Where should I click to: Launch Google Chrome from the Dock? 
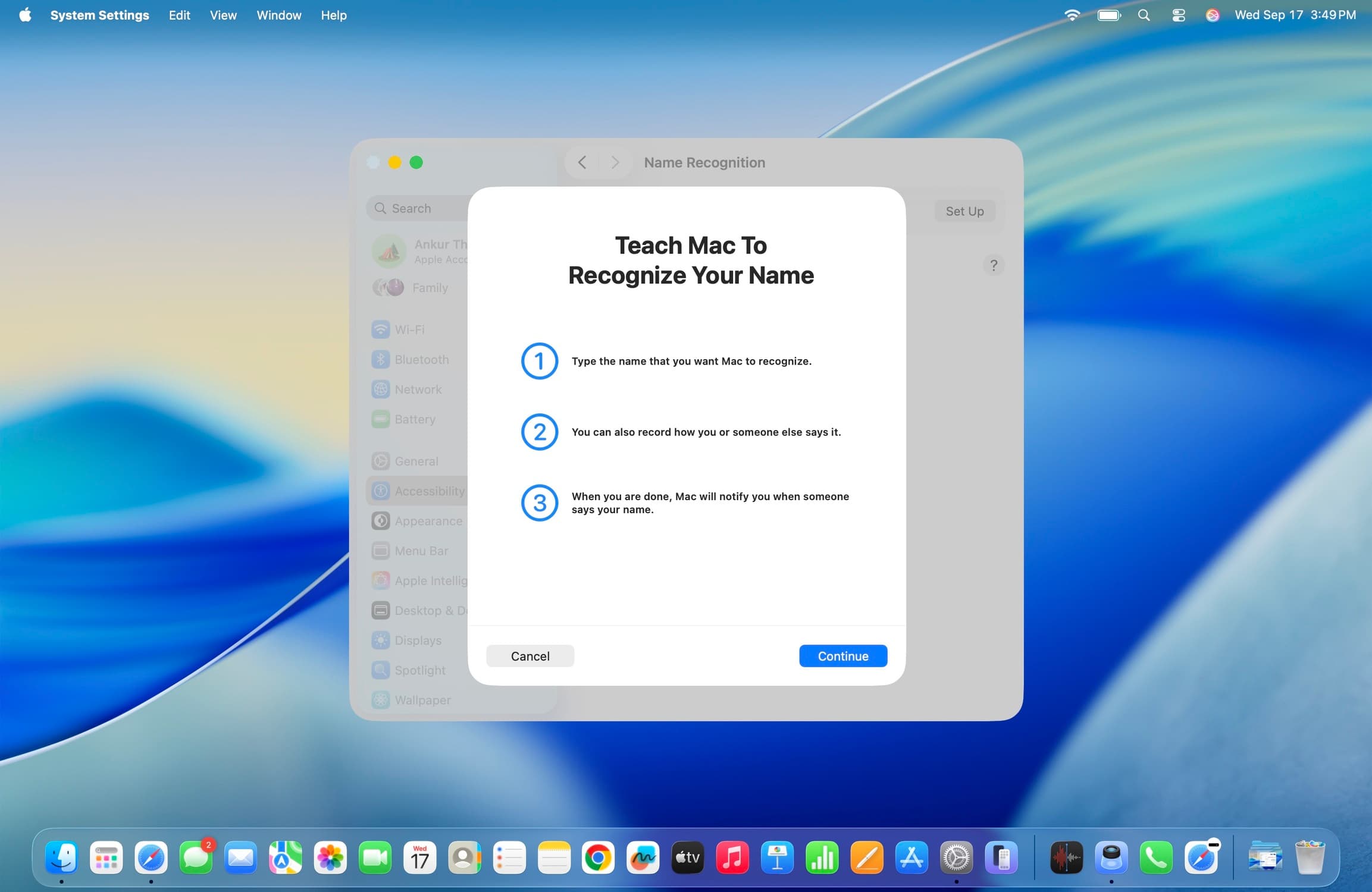point(598,857)
